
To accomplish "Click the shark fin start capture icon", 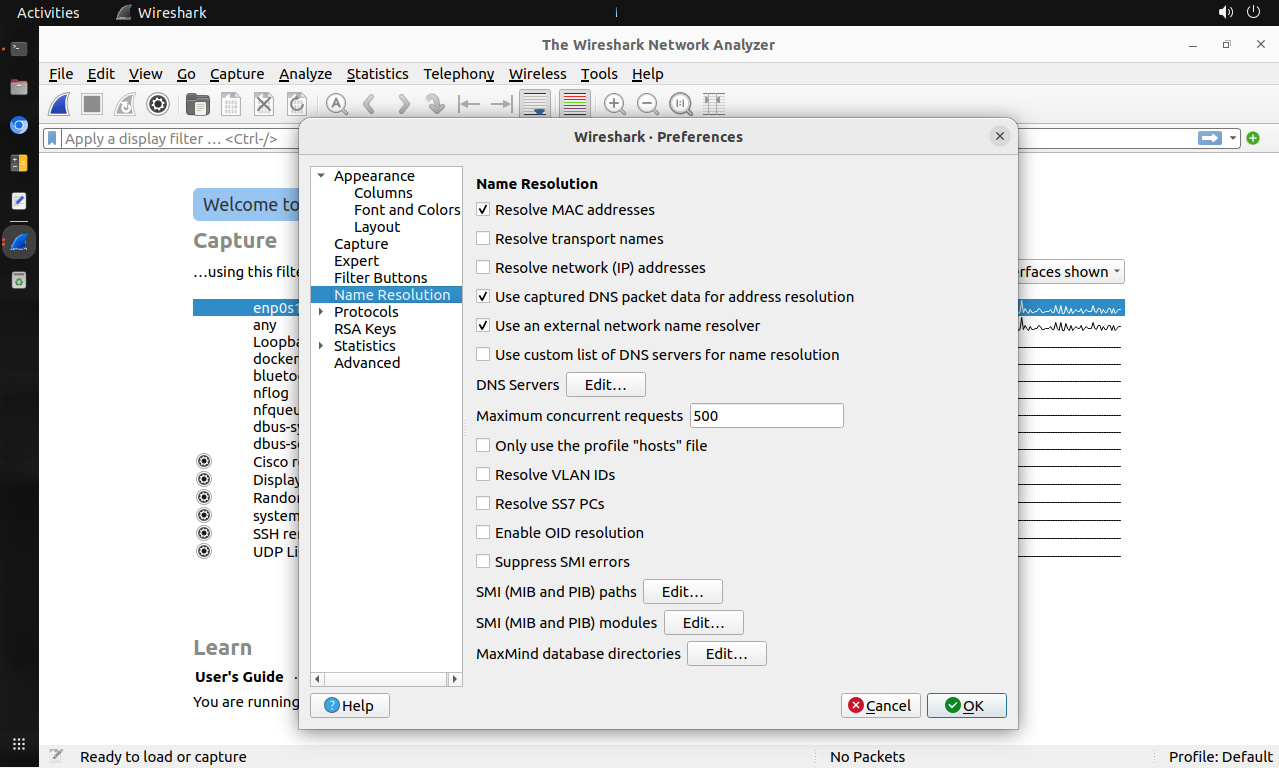I will pos(60,104).
